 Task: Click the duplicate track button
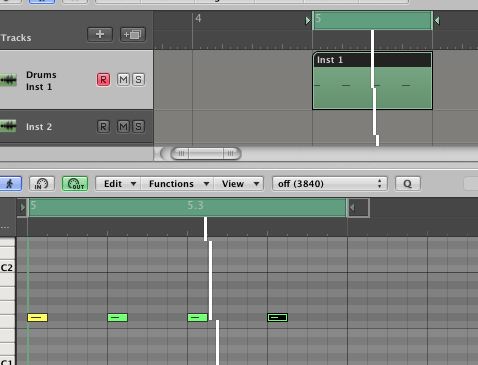(x=133, y=34)
